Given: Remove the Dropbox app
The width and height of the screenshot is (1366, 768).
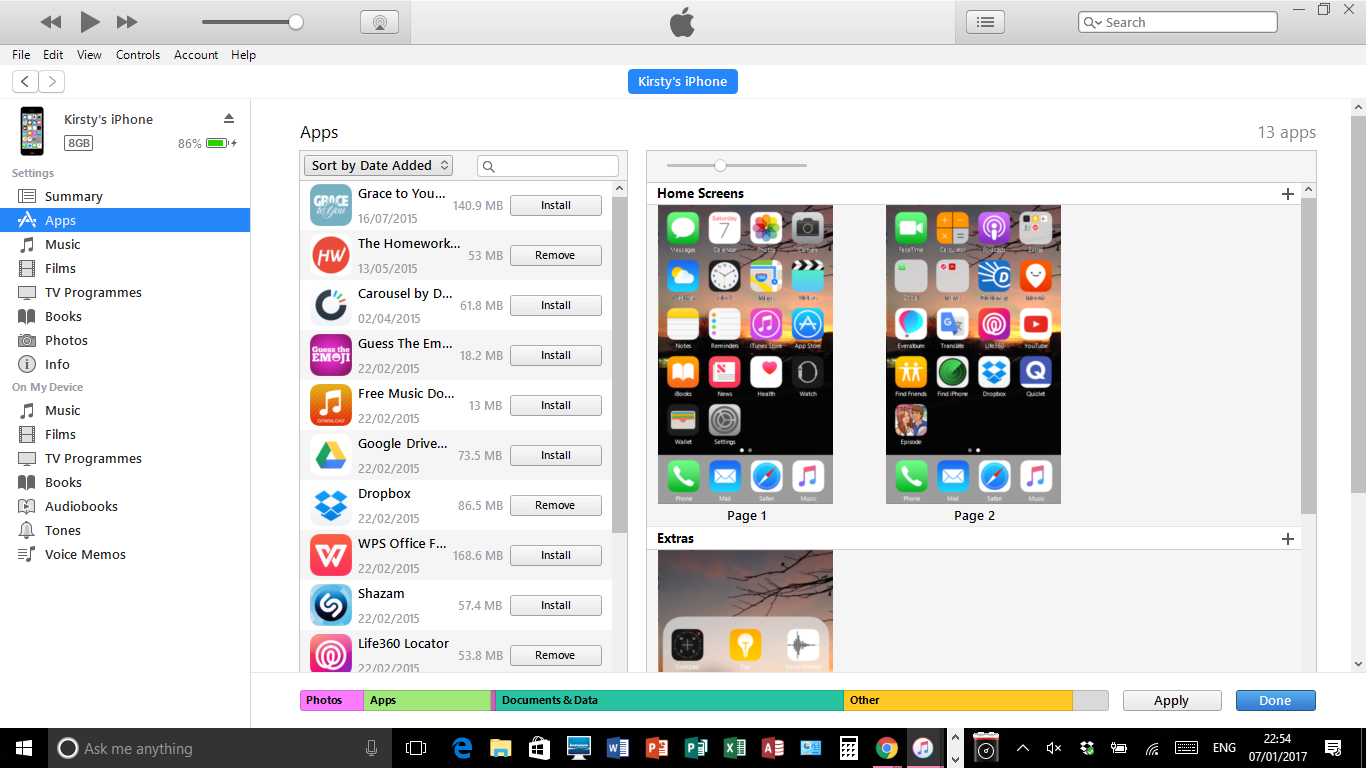Looking at the screenshot, I should [x=556, y=505].
